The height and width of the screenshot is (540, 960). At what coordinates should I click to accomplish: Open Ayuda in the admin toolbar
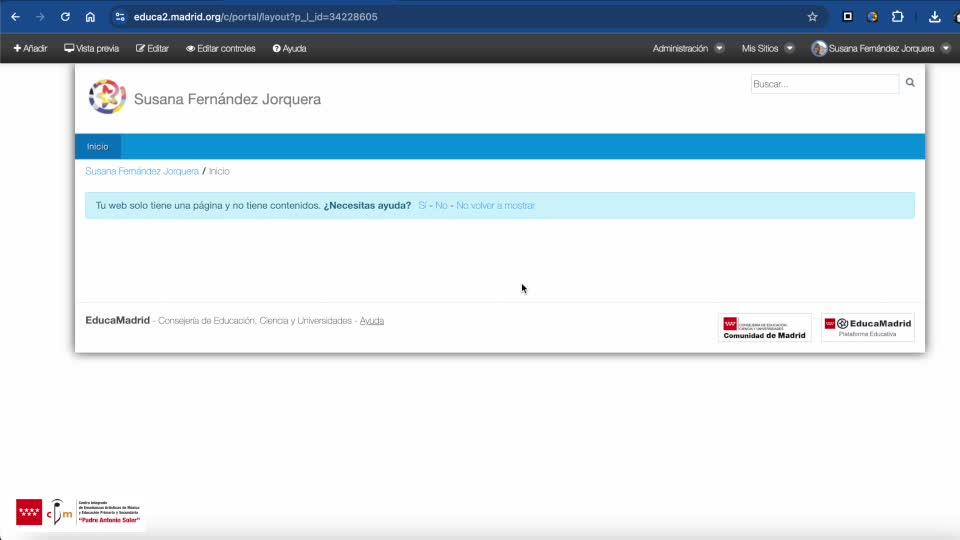click(x=290, y=48)
